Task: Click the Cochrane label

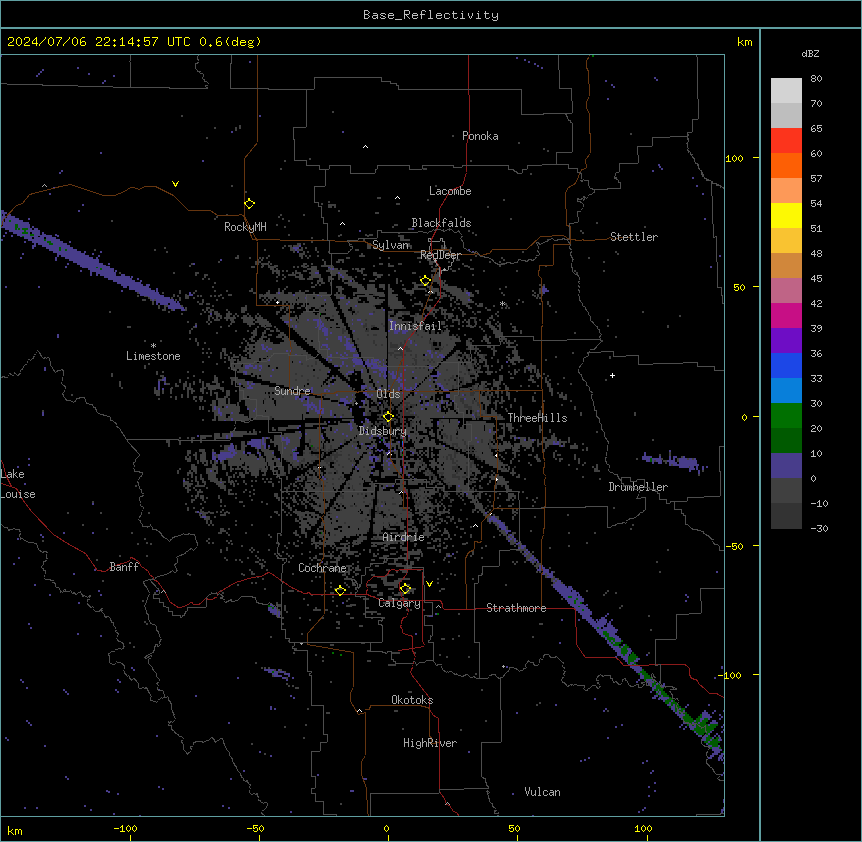Action: 322,568
